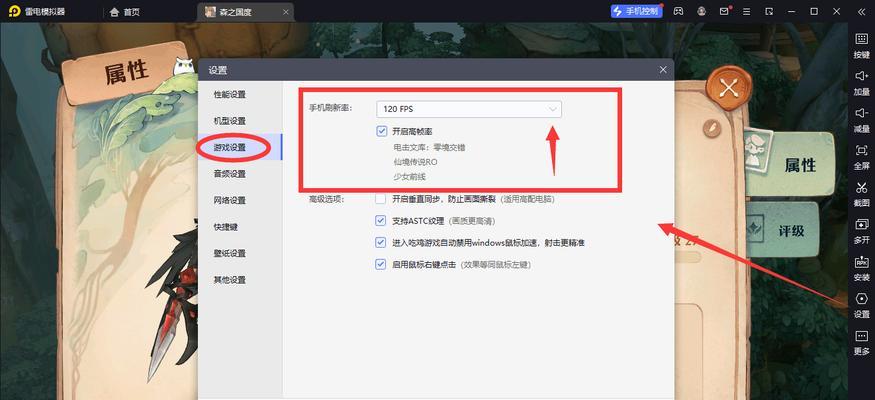
Task: Select the game's 属性 side tab
Action: (x=790, y=164)
